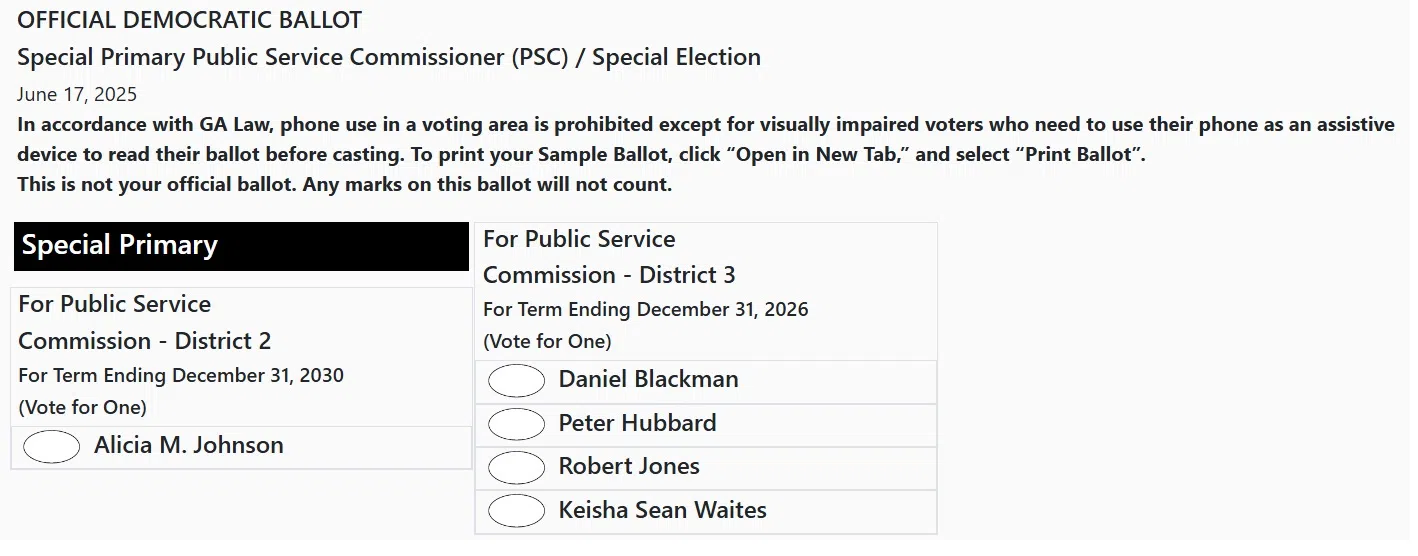Click the 'not your official ballot' notice
Viewport: 1418px width, 556px height.
click(x=345, y=185)
